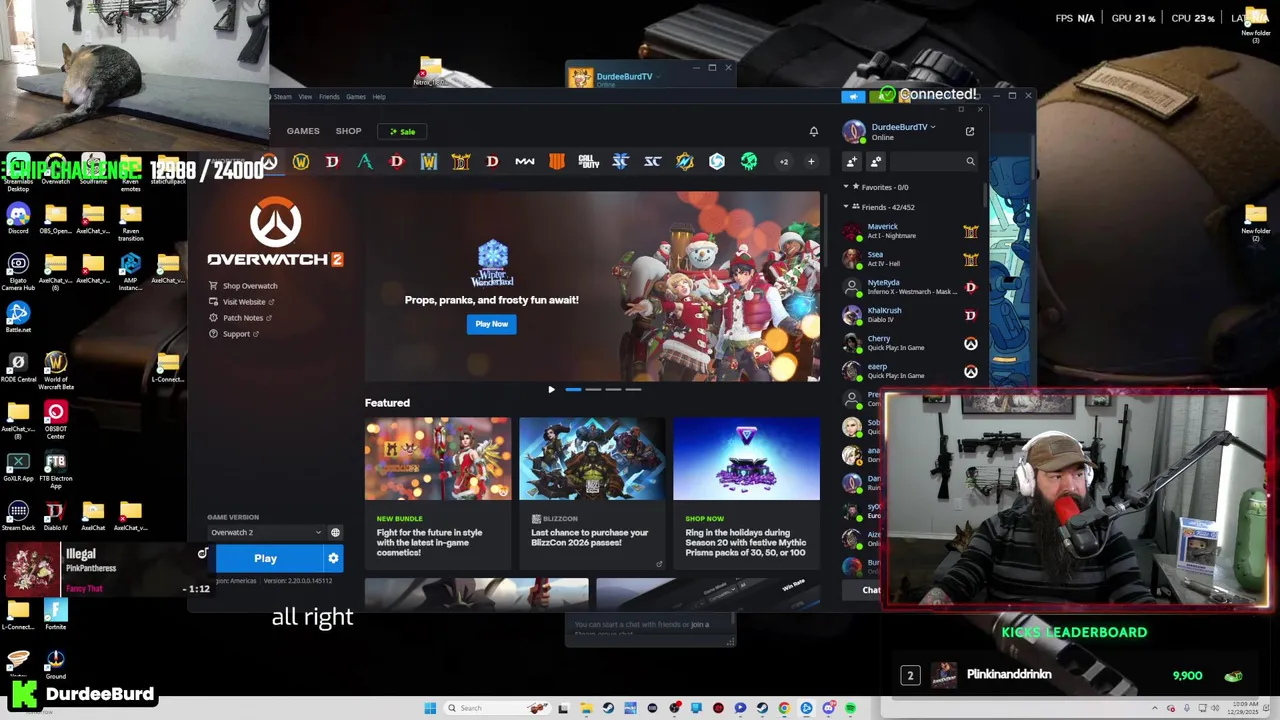Select the World of Warcraft game icon
Screen dimensions: 1280x720
300,162
